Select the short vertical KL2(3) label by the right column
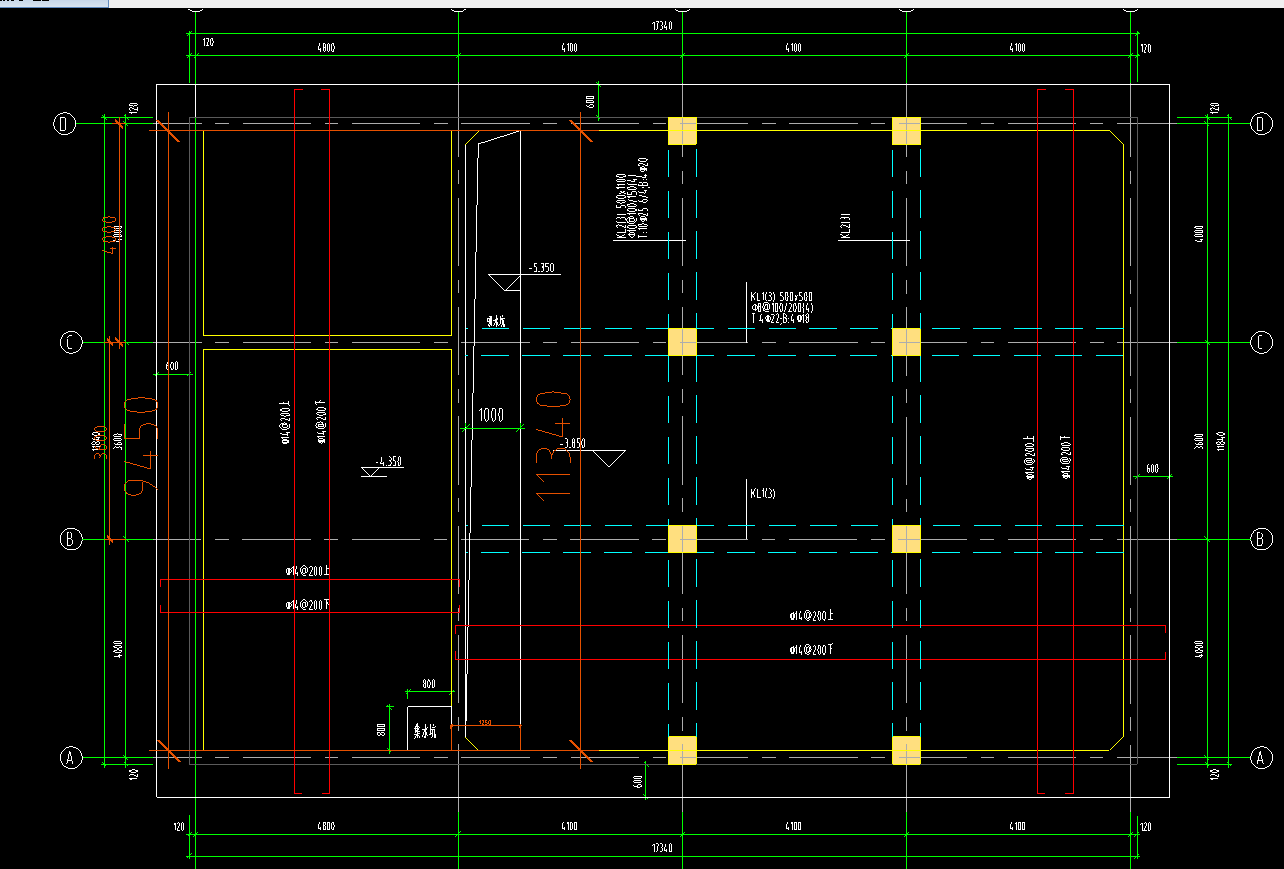Screen dimensions: 1284x869 coord(845,226)
